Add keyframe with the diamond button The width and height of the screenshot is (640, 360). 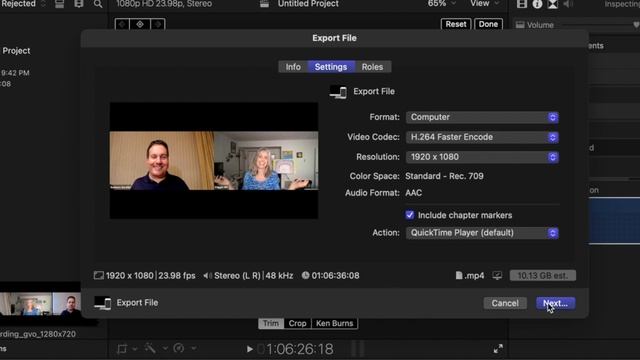coord(140,24)
